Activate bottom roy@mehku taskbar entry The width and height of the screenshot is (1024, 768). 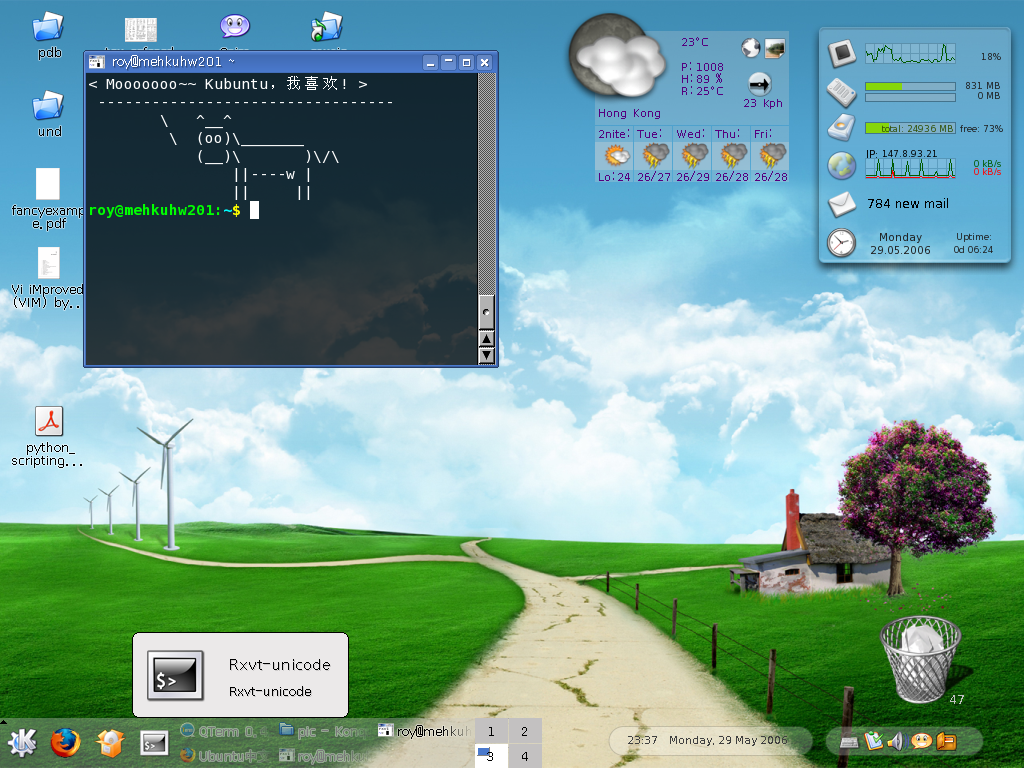point(322,756)
